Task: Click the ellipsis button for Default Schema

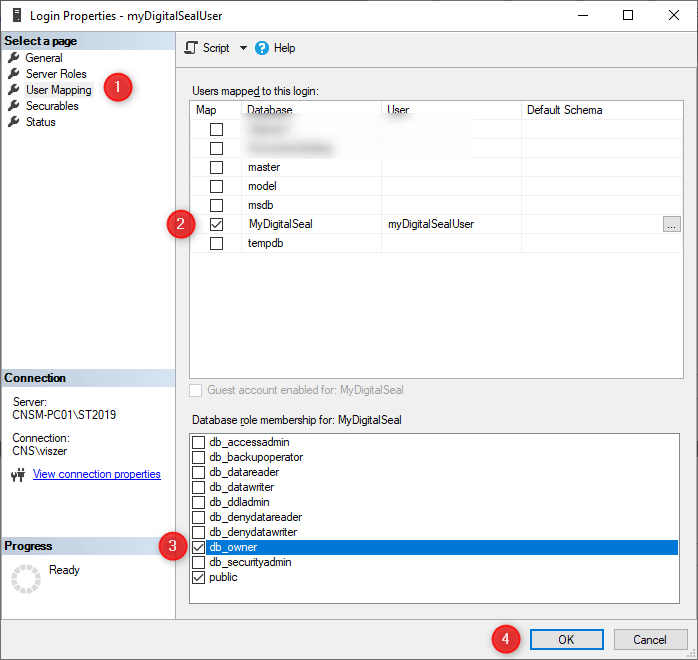Action: 672,224
